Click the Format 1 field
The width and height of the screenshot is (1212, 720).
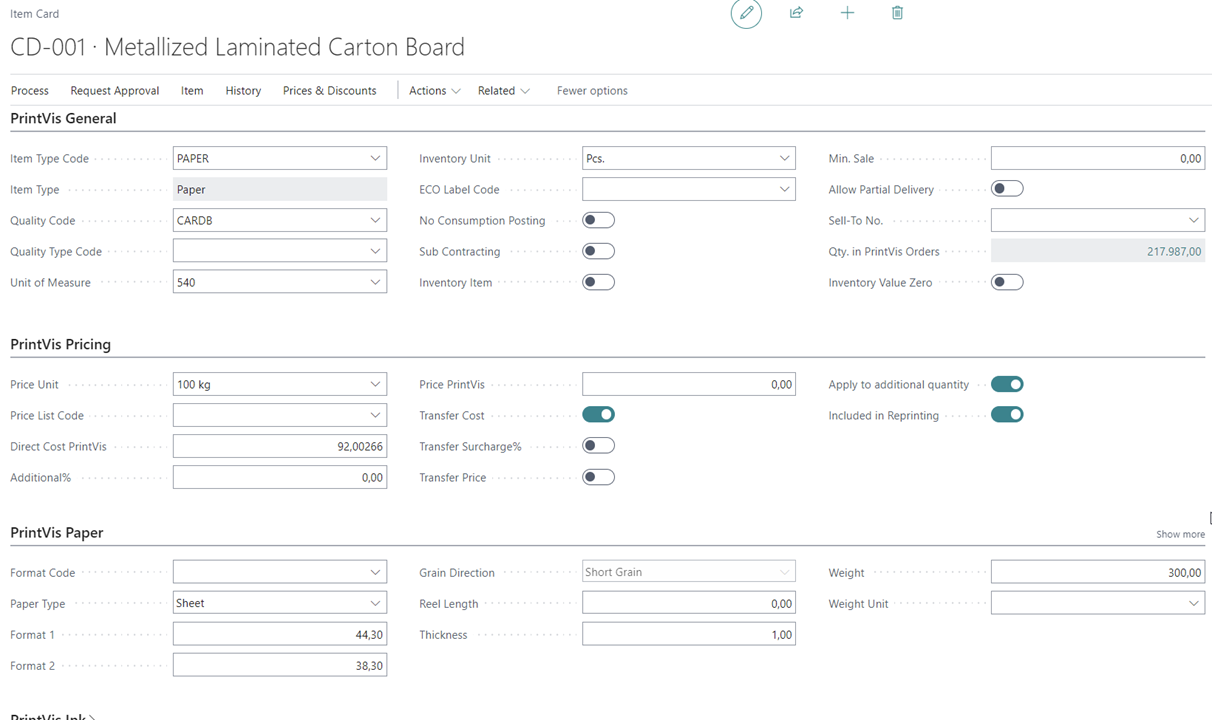[x=280, y=634]
